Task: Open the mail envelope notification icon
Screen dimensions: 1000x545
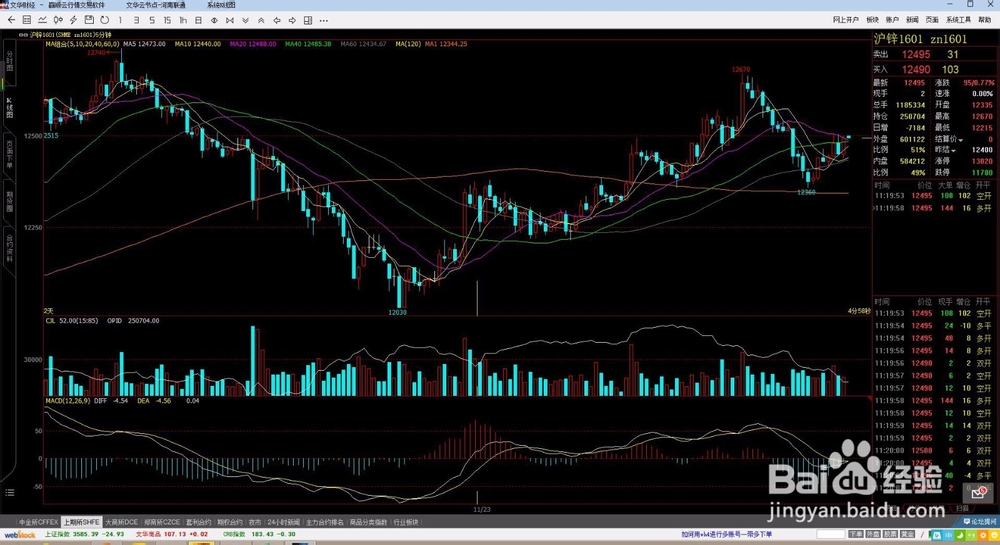Action: [x=979, y=493]
